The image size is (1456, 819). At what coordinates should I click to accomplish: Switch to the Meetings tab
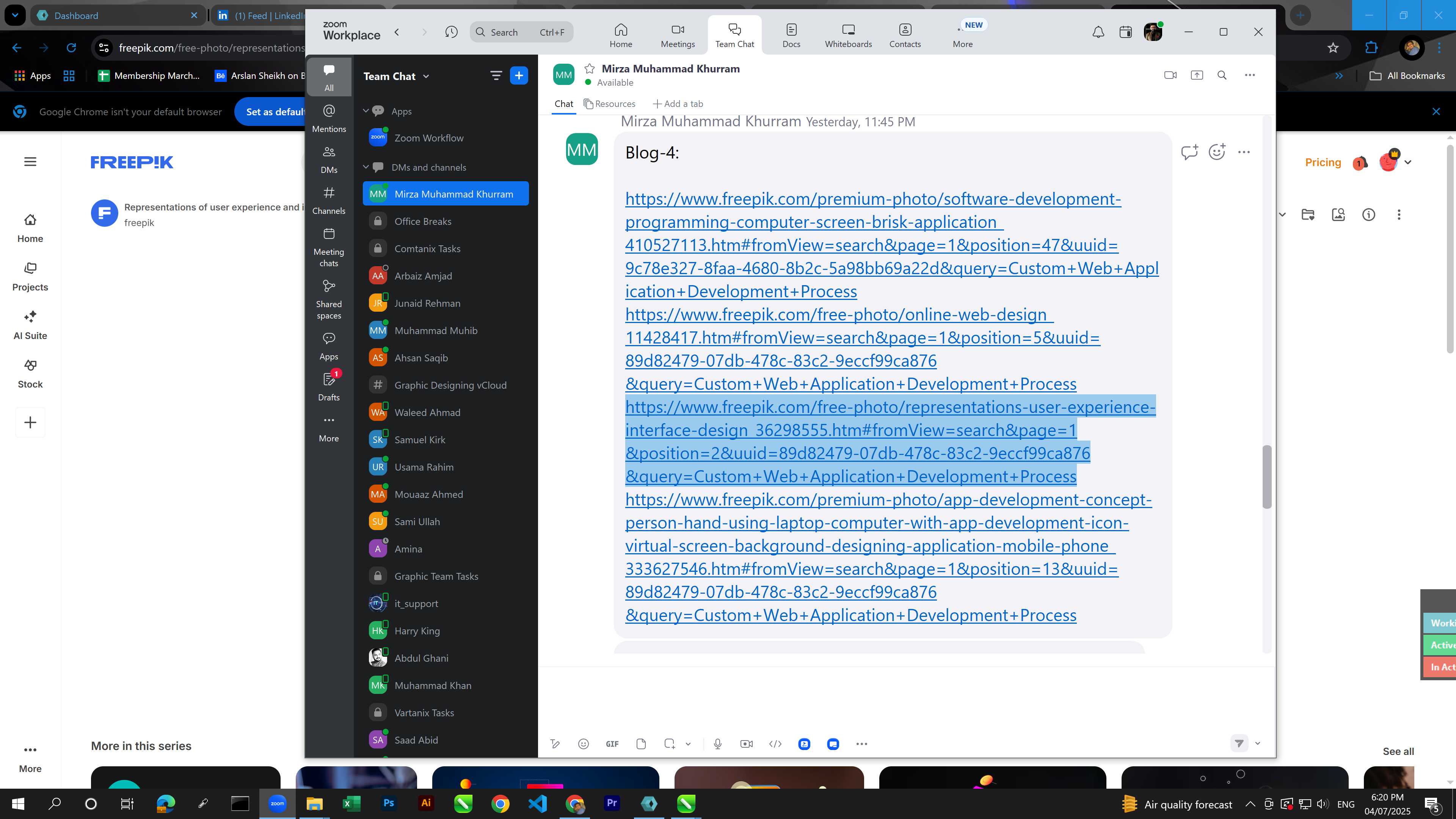[x=678, y=35]
